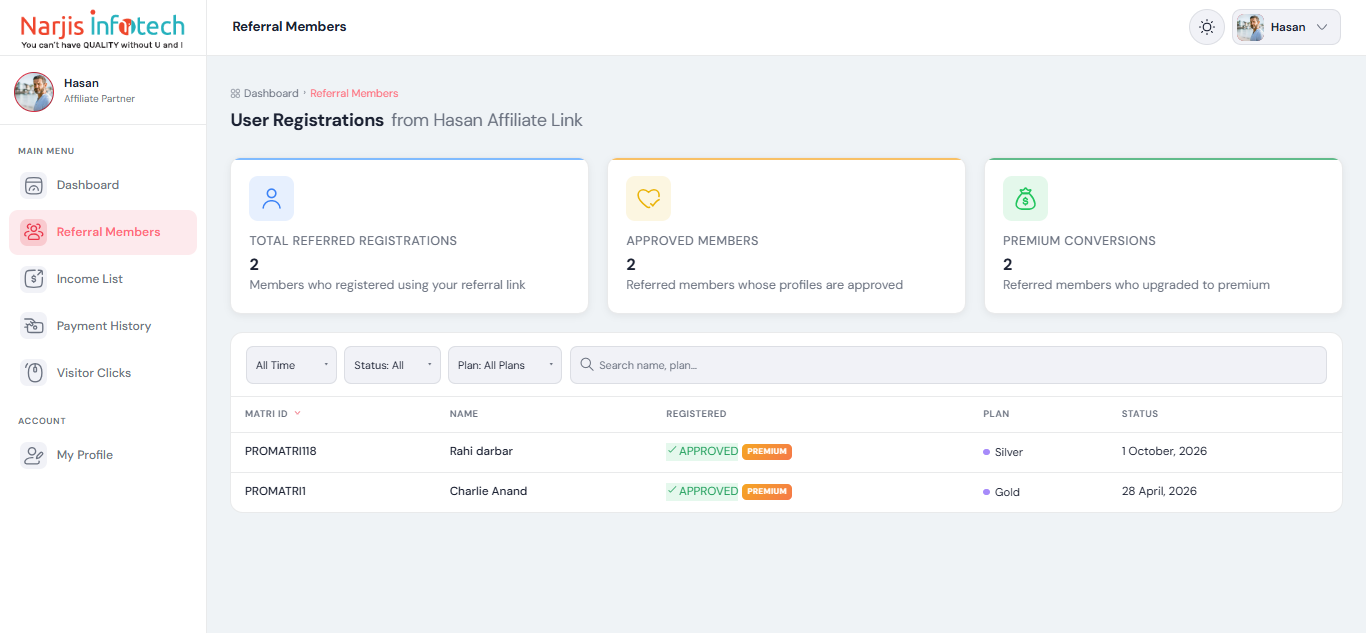Click the PLAN column header
1366x633 pixels.
(x=996, y=414)
